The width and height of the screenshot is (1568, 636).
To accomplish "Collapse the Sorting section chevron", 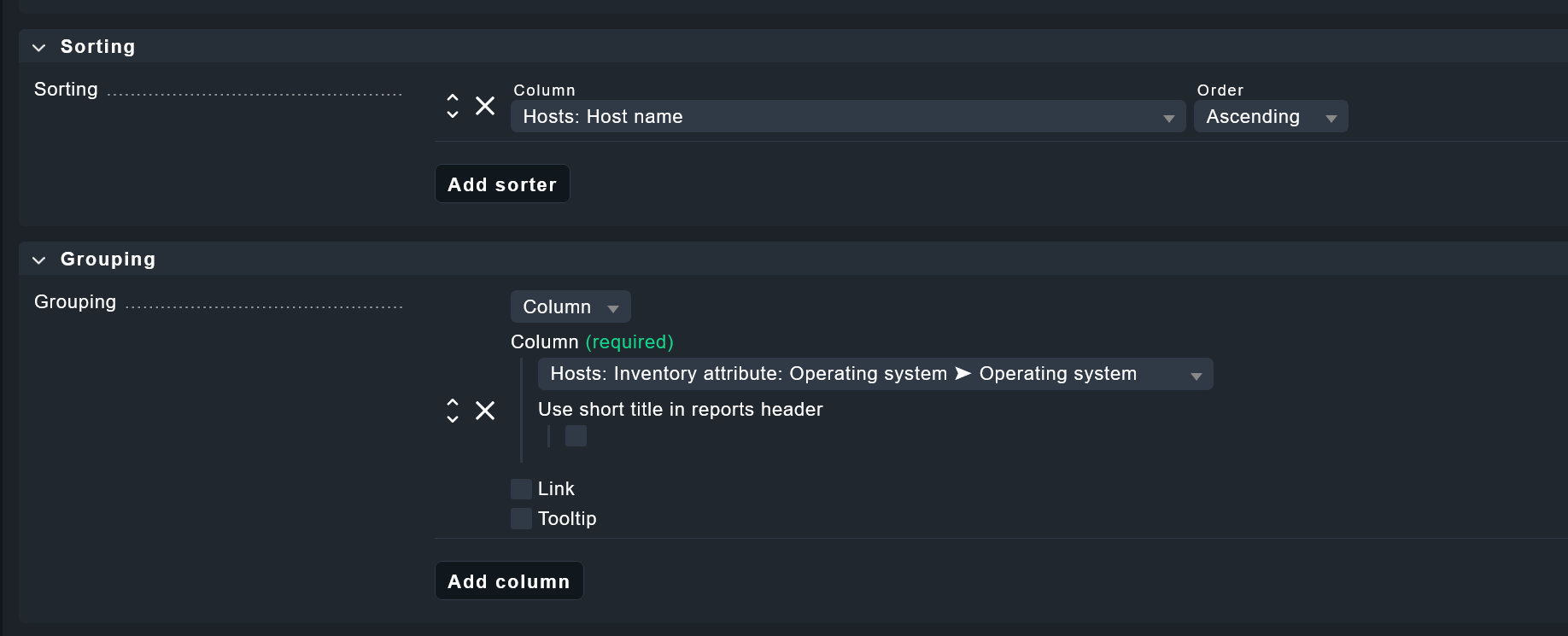I will pos(38,48).
